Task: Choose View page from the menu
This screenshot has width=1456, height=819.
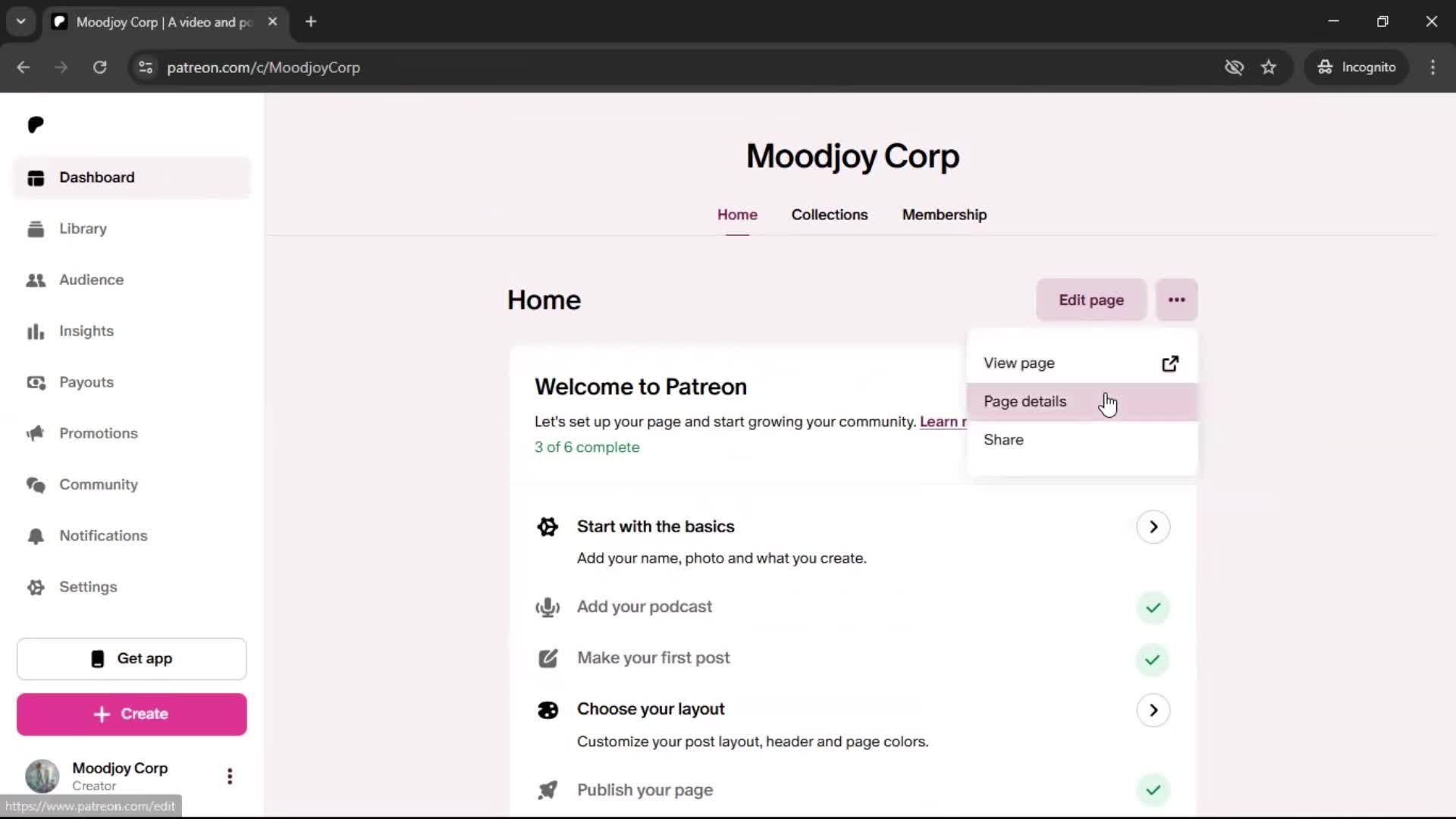Action: point(1082,363)
